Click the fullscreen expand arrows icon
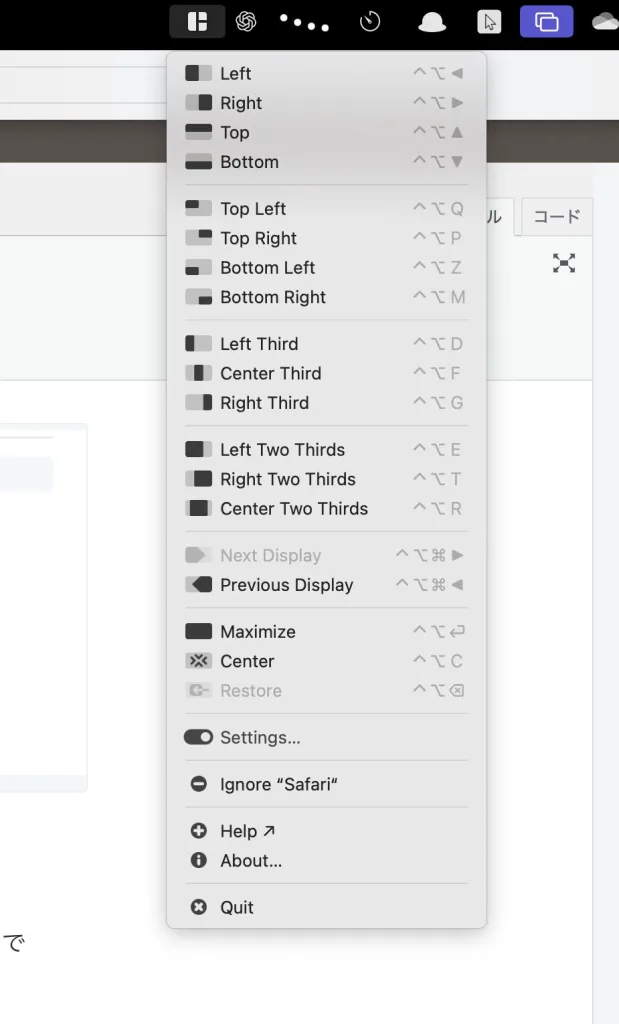The image size is (619, 1024). pos(564,263)
